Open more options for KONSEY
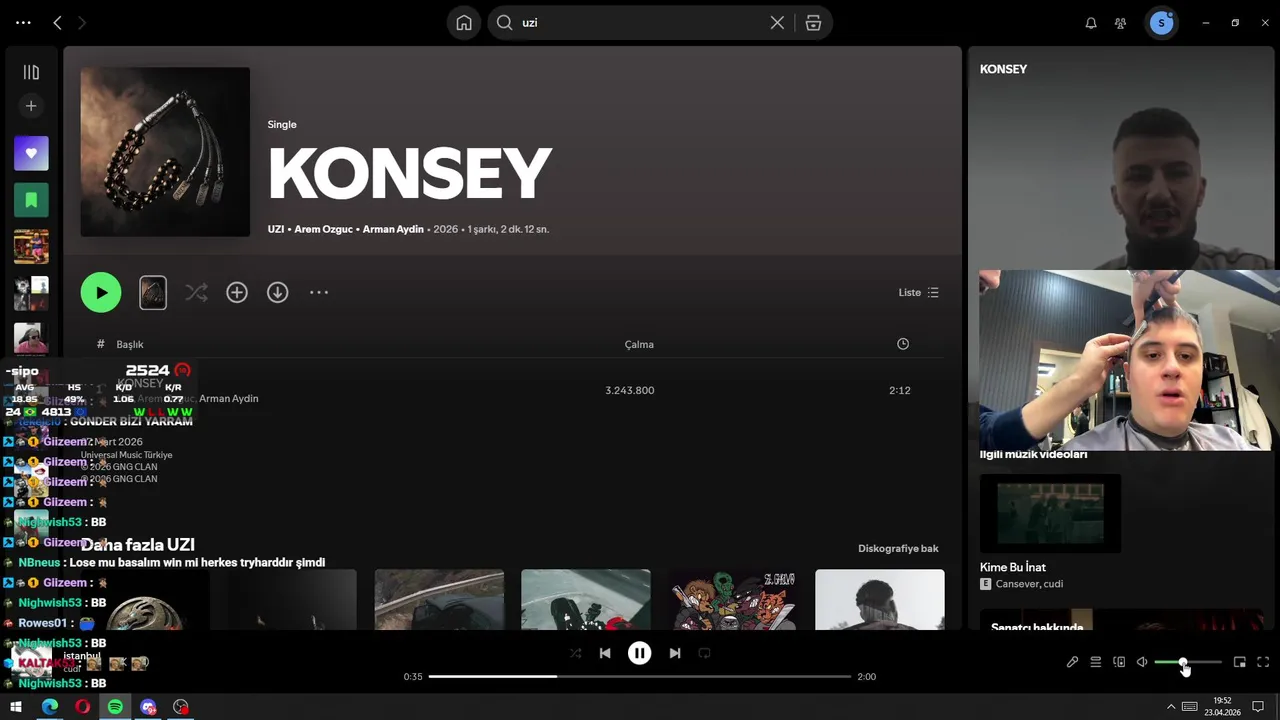 pos(319,292)
